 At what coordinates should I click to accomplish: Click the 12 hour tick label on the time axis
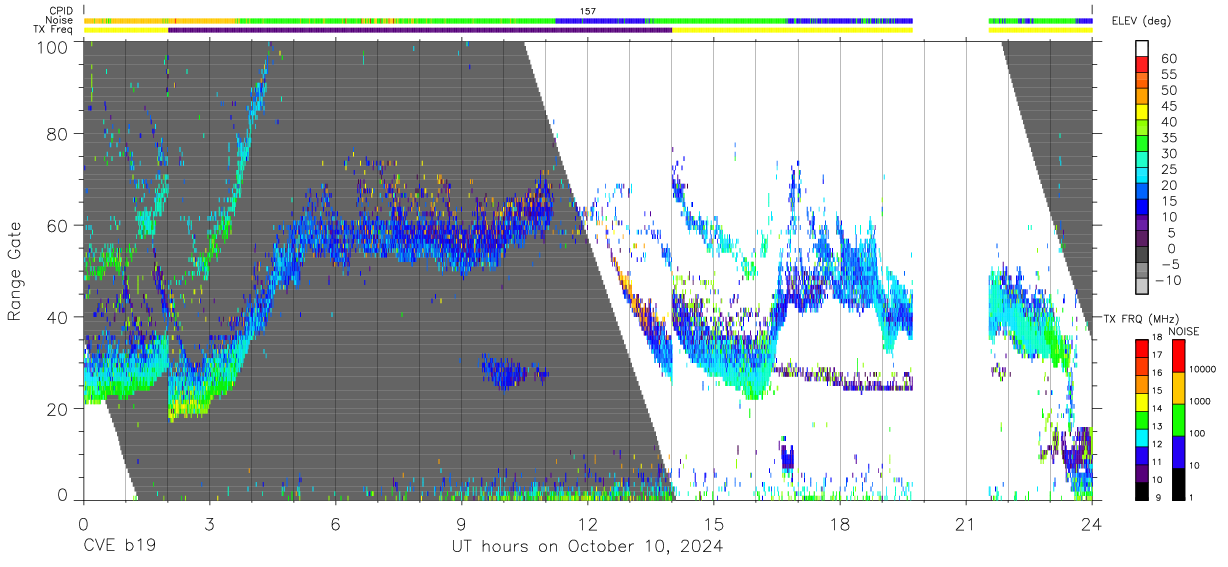tap(587, 523)
